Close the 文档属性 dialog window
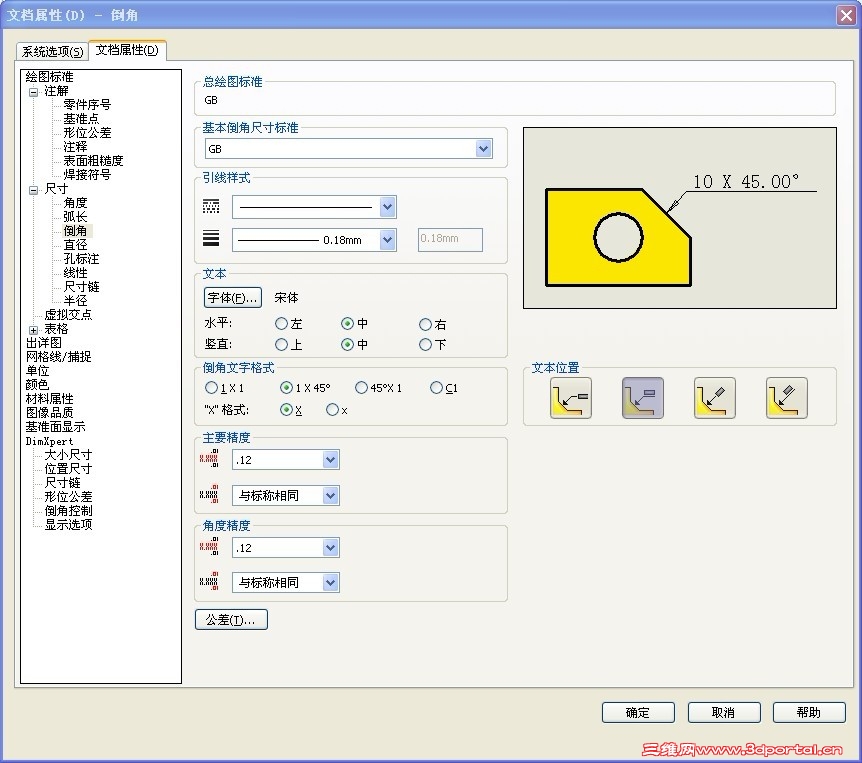This screenshot has height=763, width=862. pos(846,15)
